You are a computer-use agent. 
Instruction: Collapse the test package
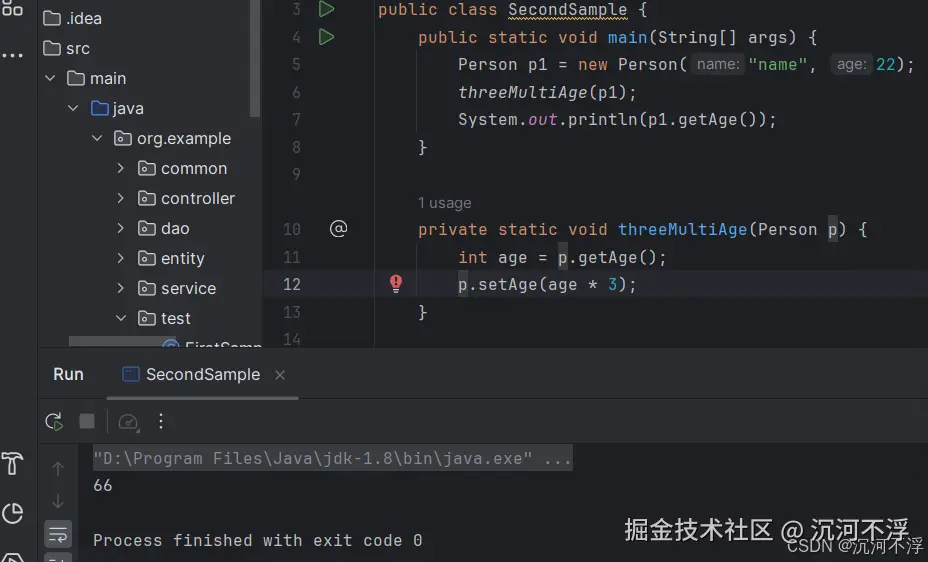pyautogui.click(x=121, y=318)
